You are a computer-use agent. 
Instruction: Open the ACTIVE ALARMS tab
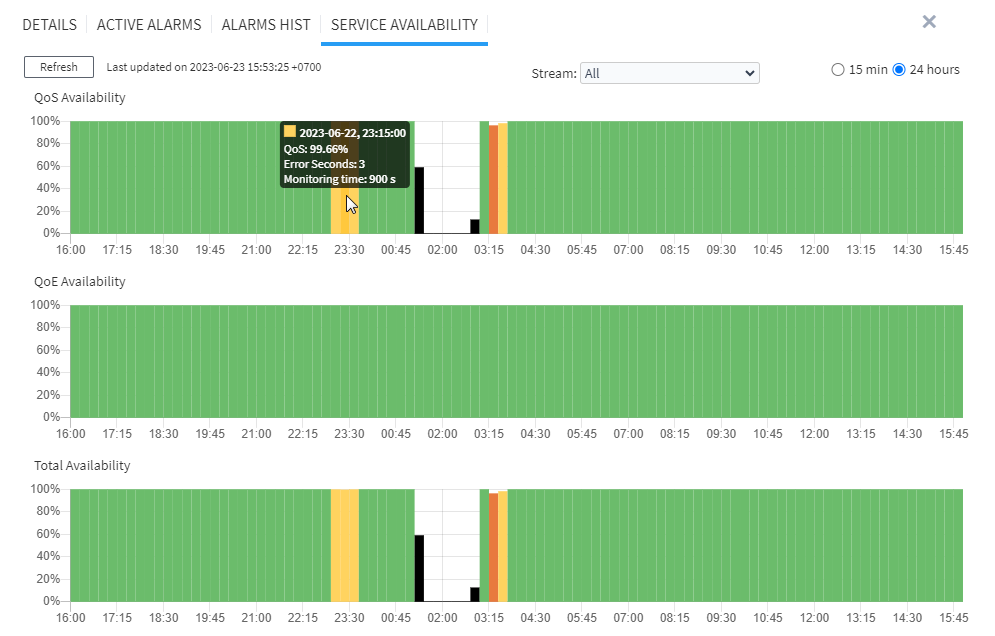click(x=149, y=24)
